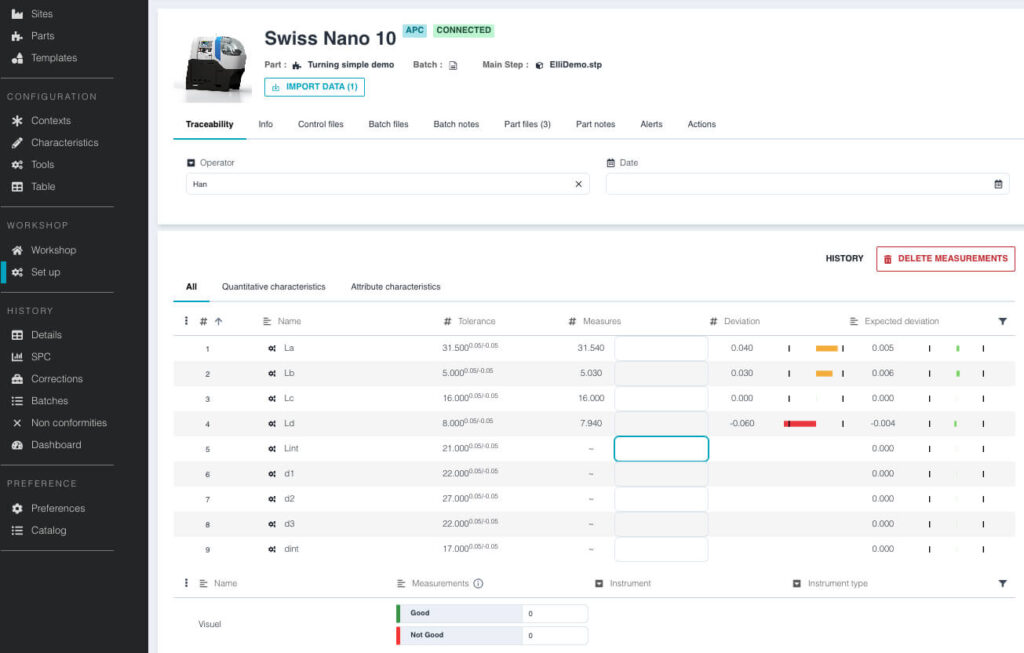Open history Details

point(46,335)
